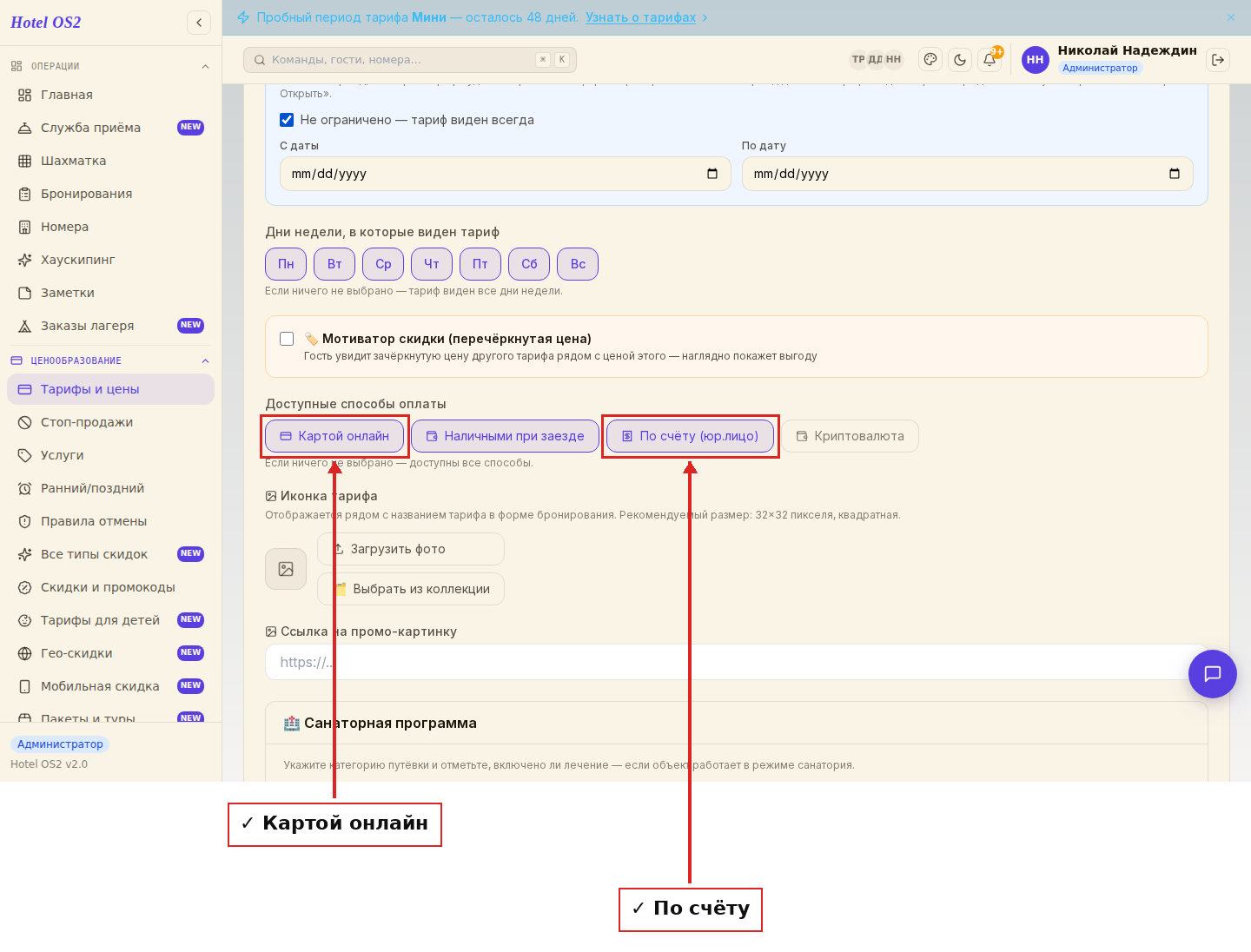1251x952 pixels.
Task: Open calendar picker in По дату field
Action: [x=1175, y=174]
